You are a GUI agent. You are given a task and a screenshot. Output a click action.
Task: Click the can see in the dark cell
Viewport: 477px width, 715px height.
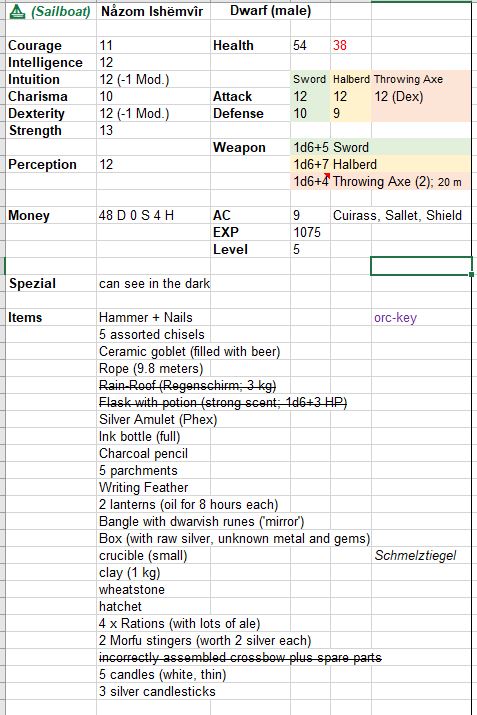[x=154, y=284]
